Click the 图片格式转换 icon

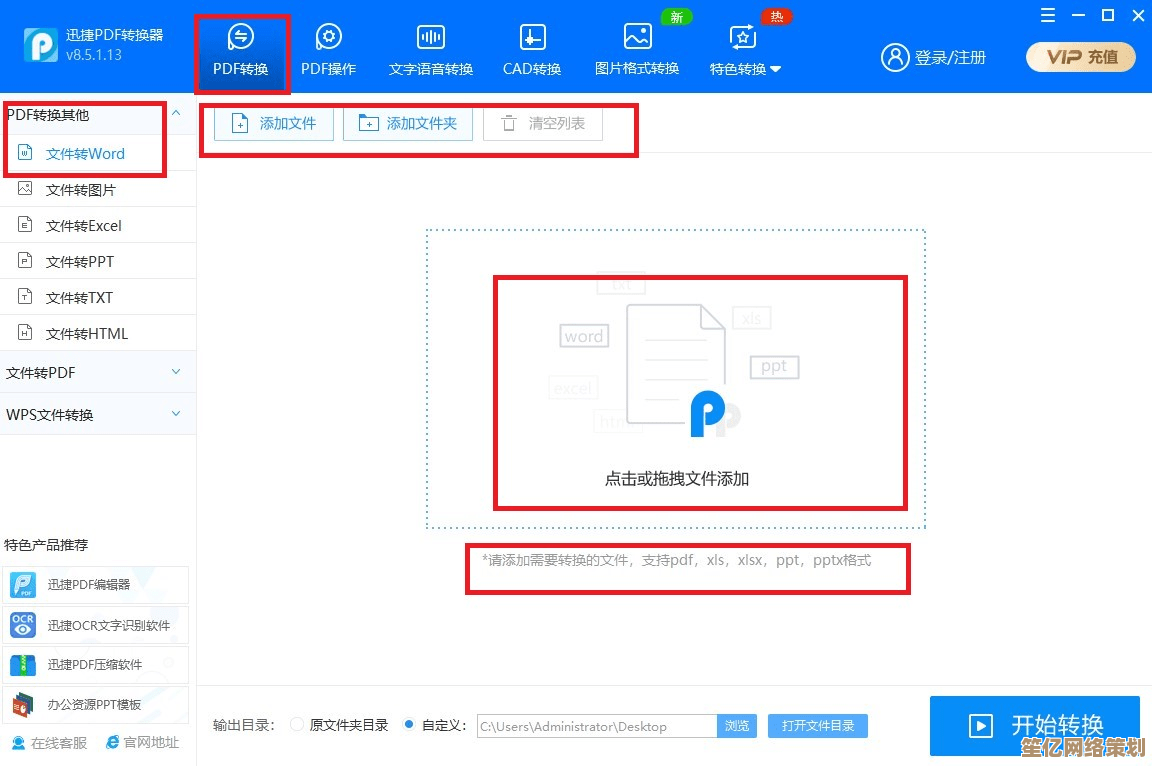[x=637, y=38]
